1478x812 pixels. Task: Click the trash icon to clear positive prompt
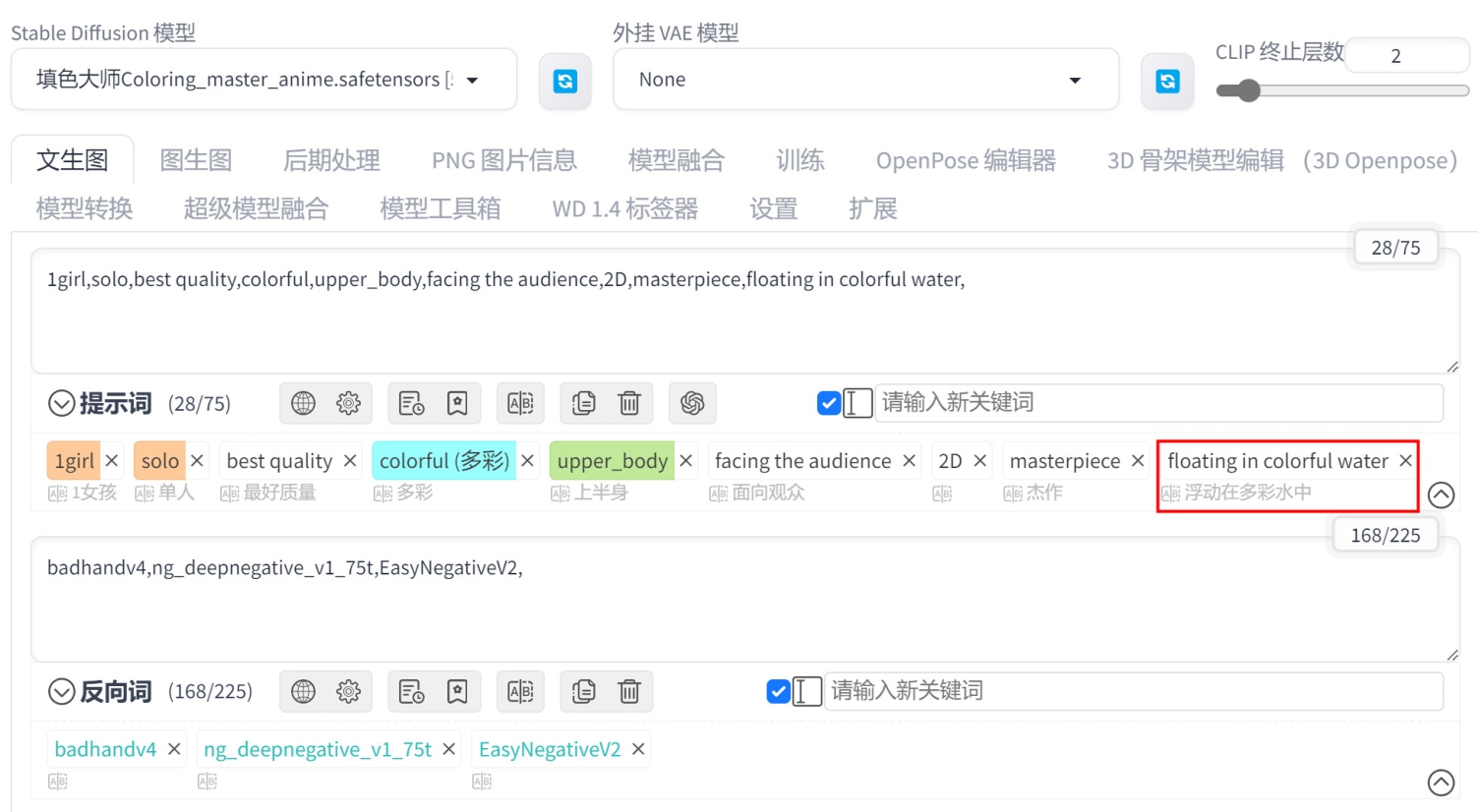click(629, 403)
